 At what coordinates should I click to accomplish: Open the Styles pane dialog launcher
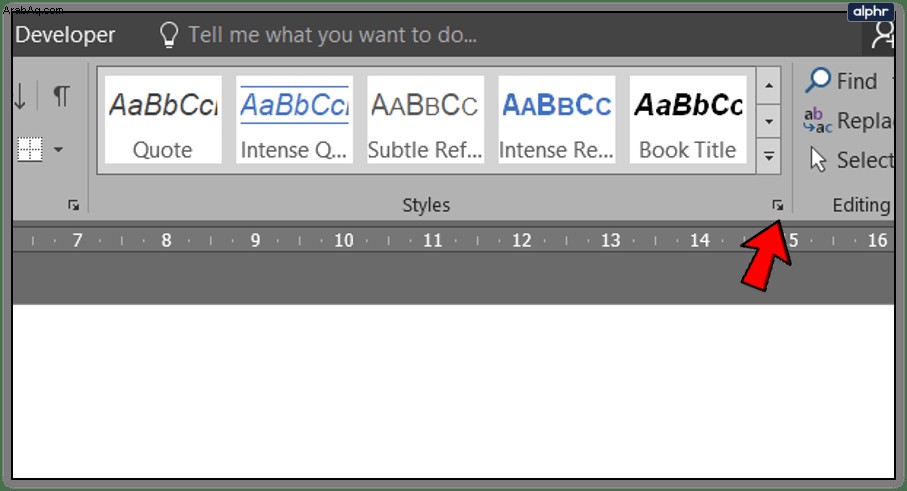tap(777, 205)
